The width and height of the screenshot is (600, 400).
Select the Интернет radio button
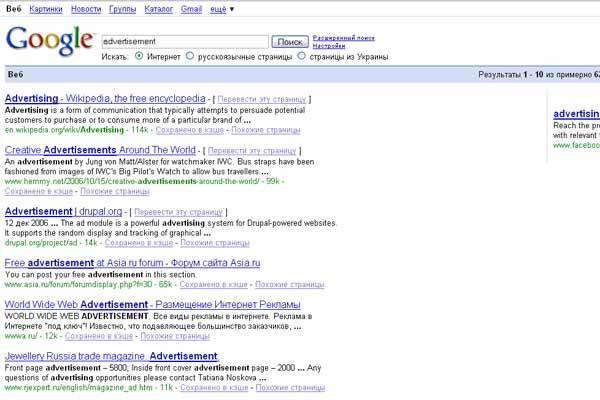(x=139, y=56)
